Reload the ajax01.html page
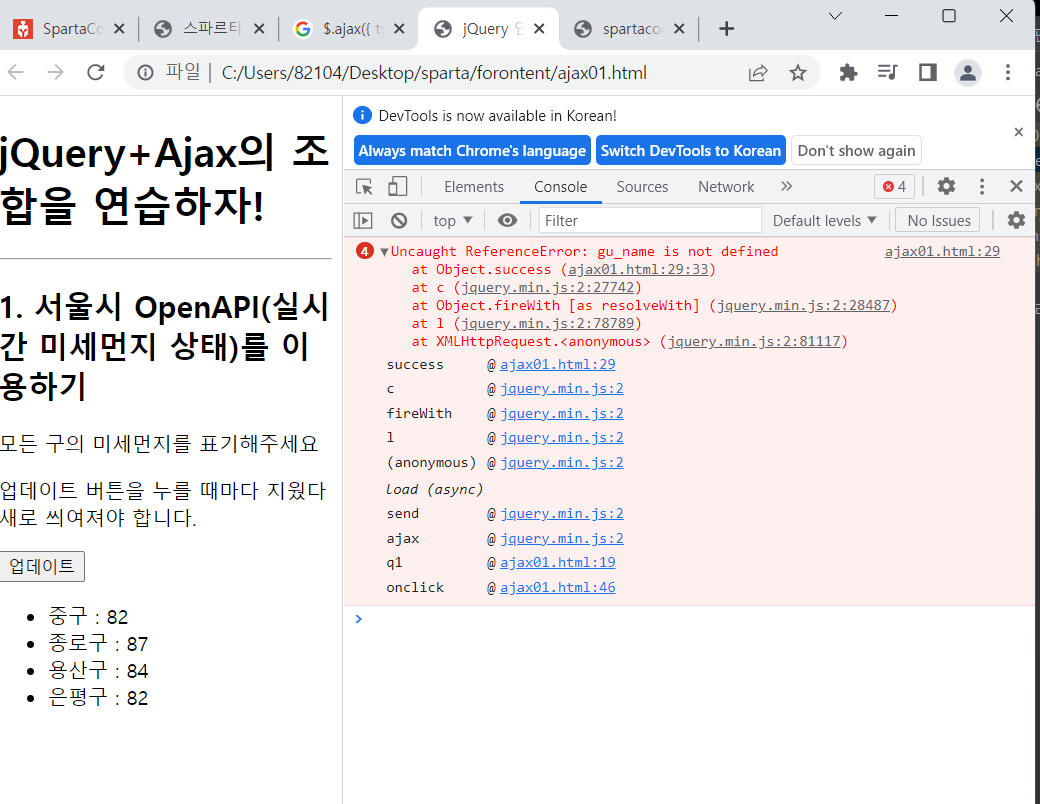 coord(96,72)
